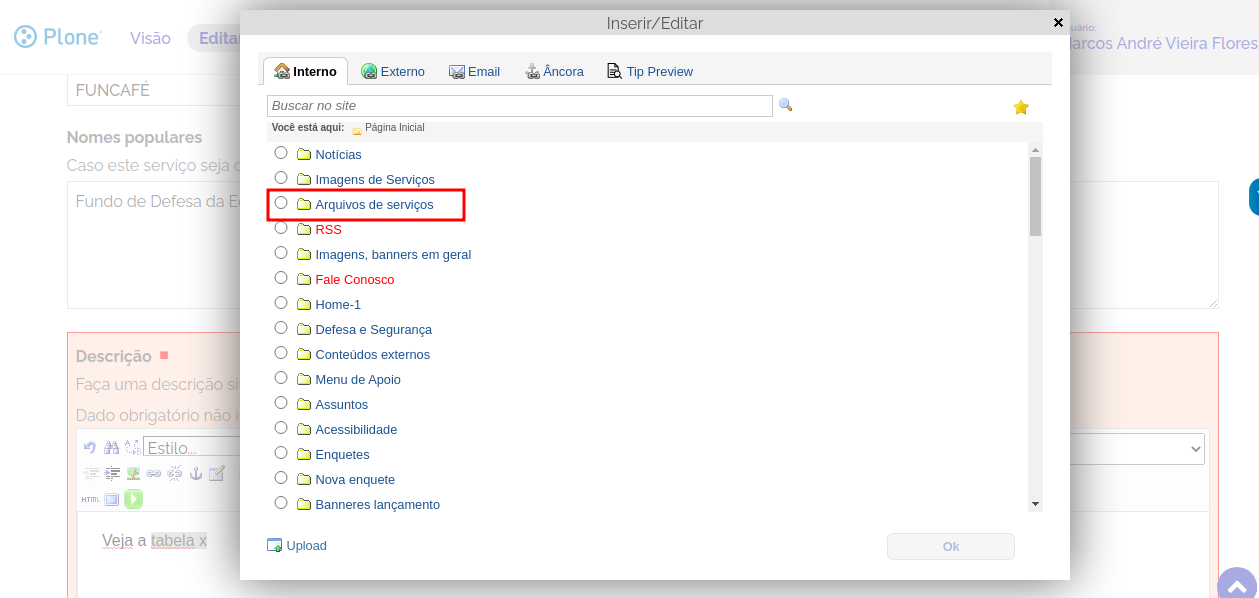Click the anchor icon in editor toolbar
Viewport: 1259px width, 598px height.
coord(196,473)
